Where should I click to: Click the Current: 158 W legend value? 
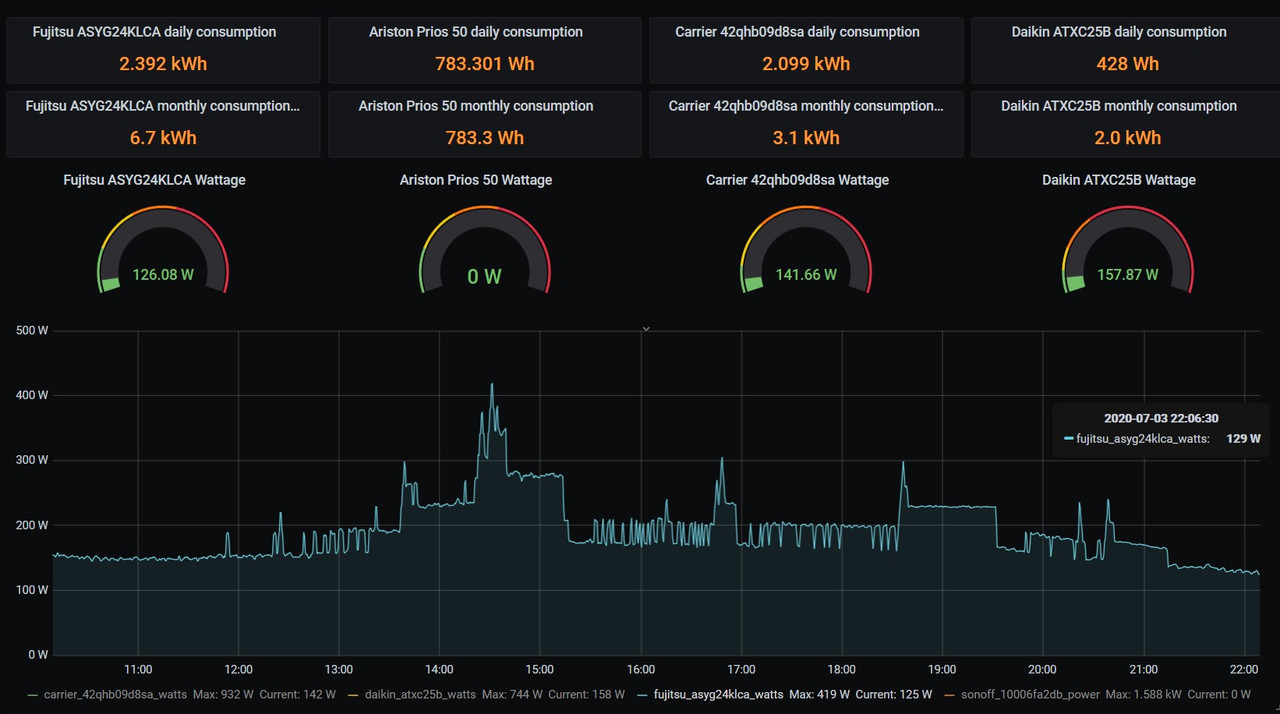tap(587, 694)
